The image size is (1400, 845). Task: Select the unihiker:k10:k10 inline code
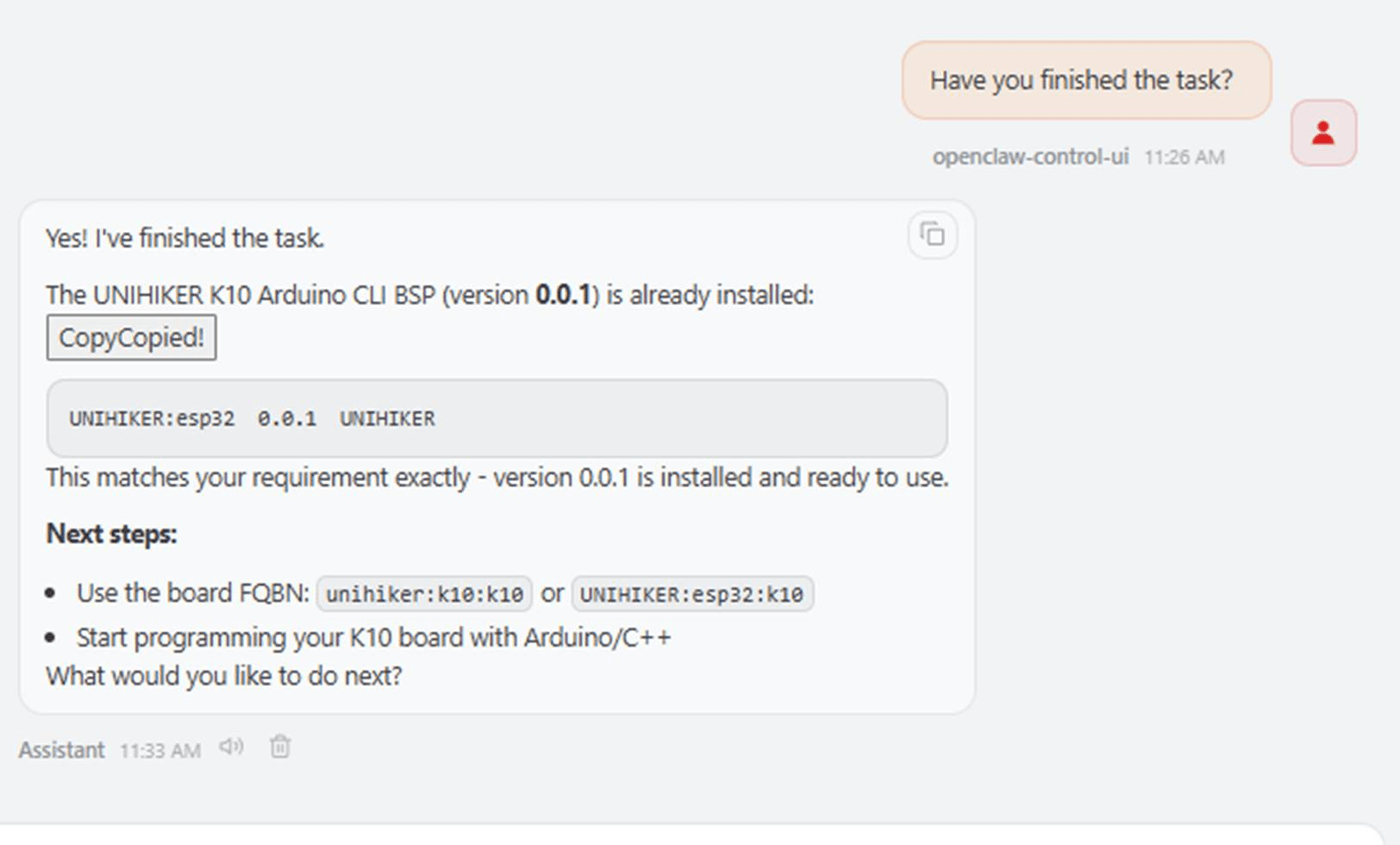point(424,594)
